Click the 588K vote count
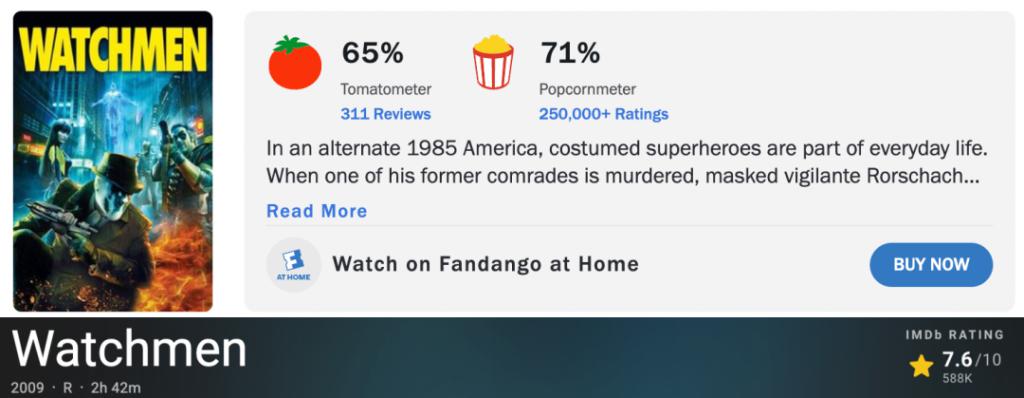The width and height of the screenshot is (1024, 398). tap(957, 378)
